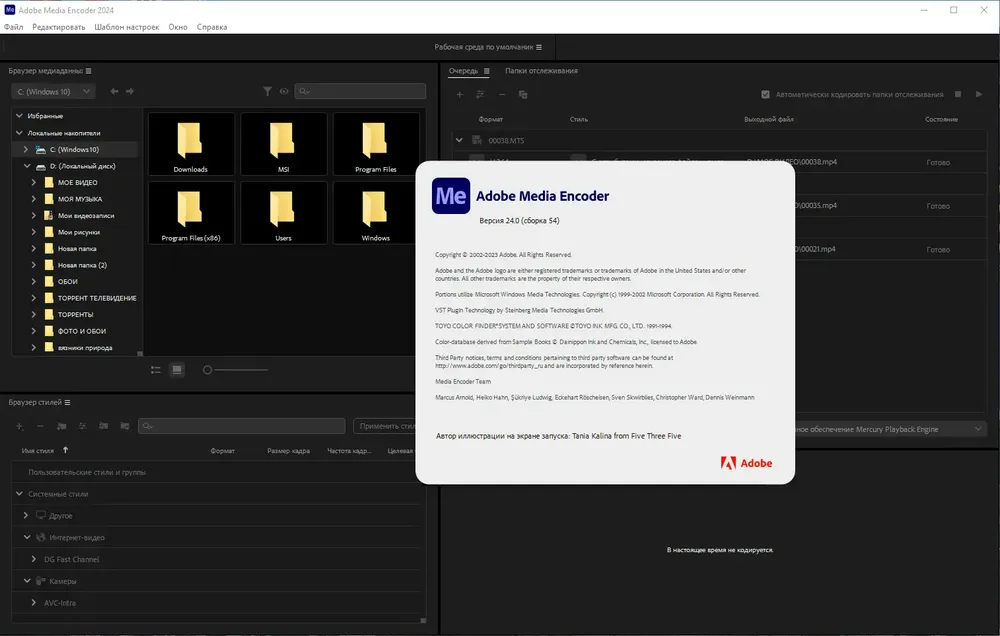
Task: Toggle eye icon for ingest view types
Action: 284,91
